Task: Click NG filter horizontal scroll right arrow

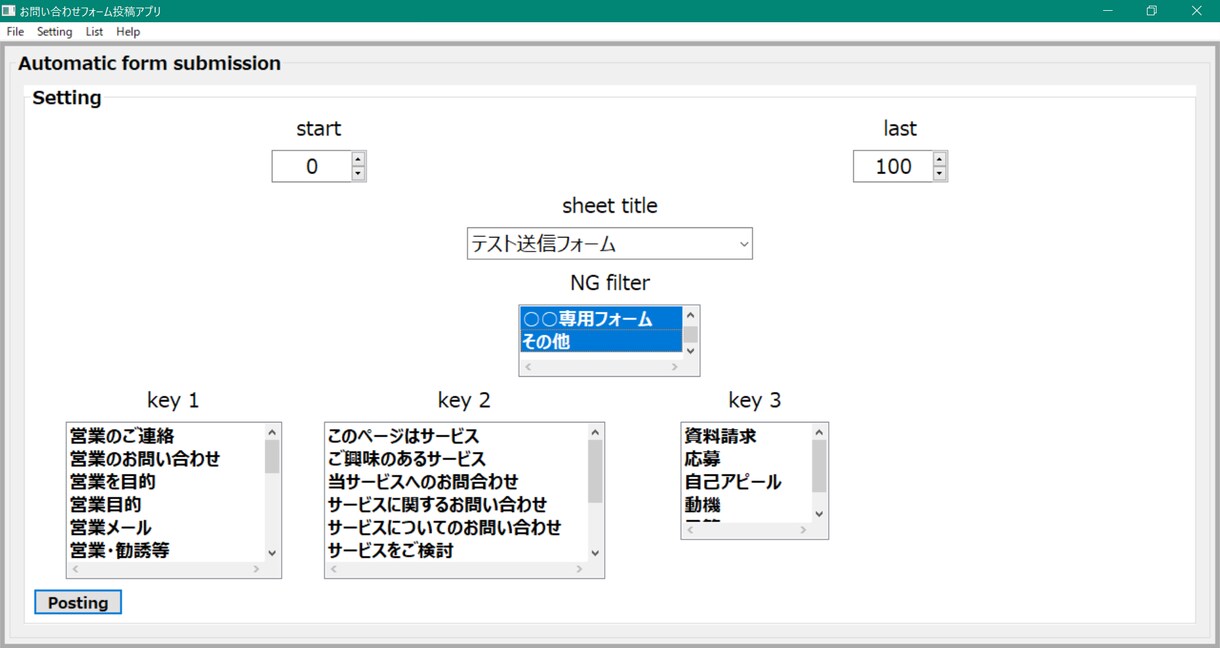Action: [x=674, y=367]
